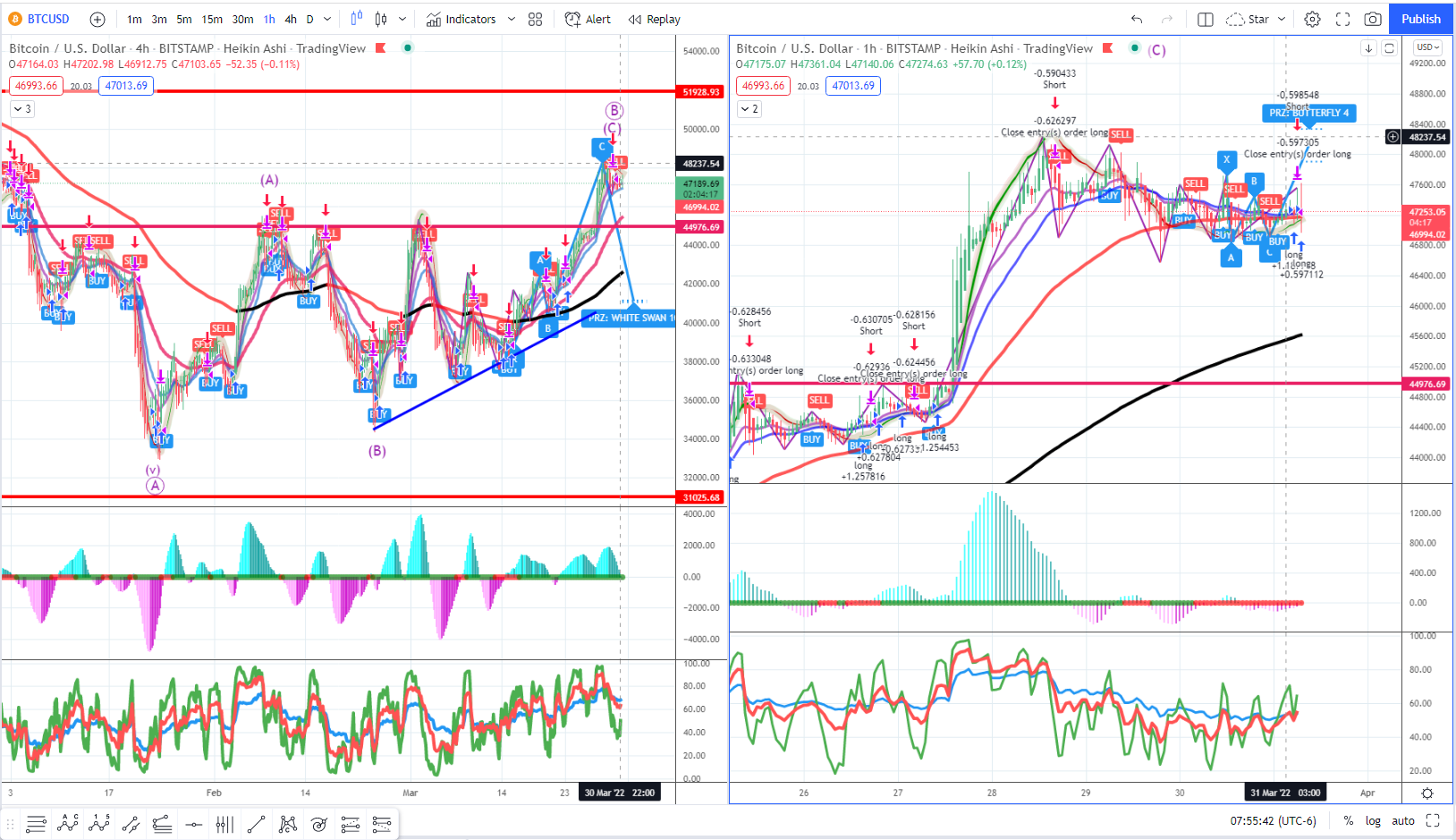Click the right chart buy price 47013.69

853,86
